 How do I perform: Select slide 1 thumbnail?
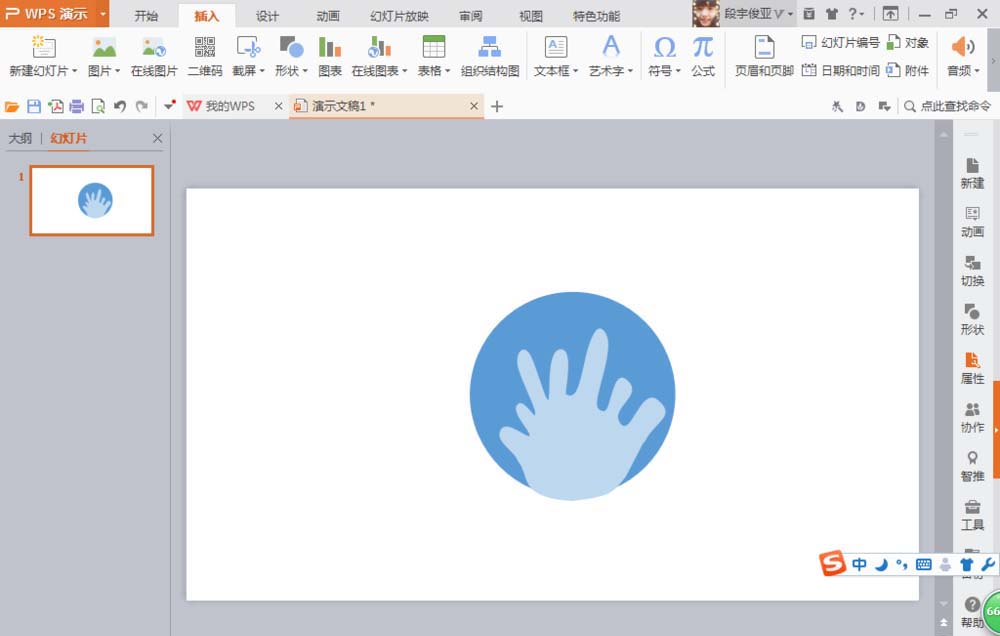[x=92, y=200]
